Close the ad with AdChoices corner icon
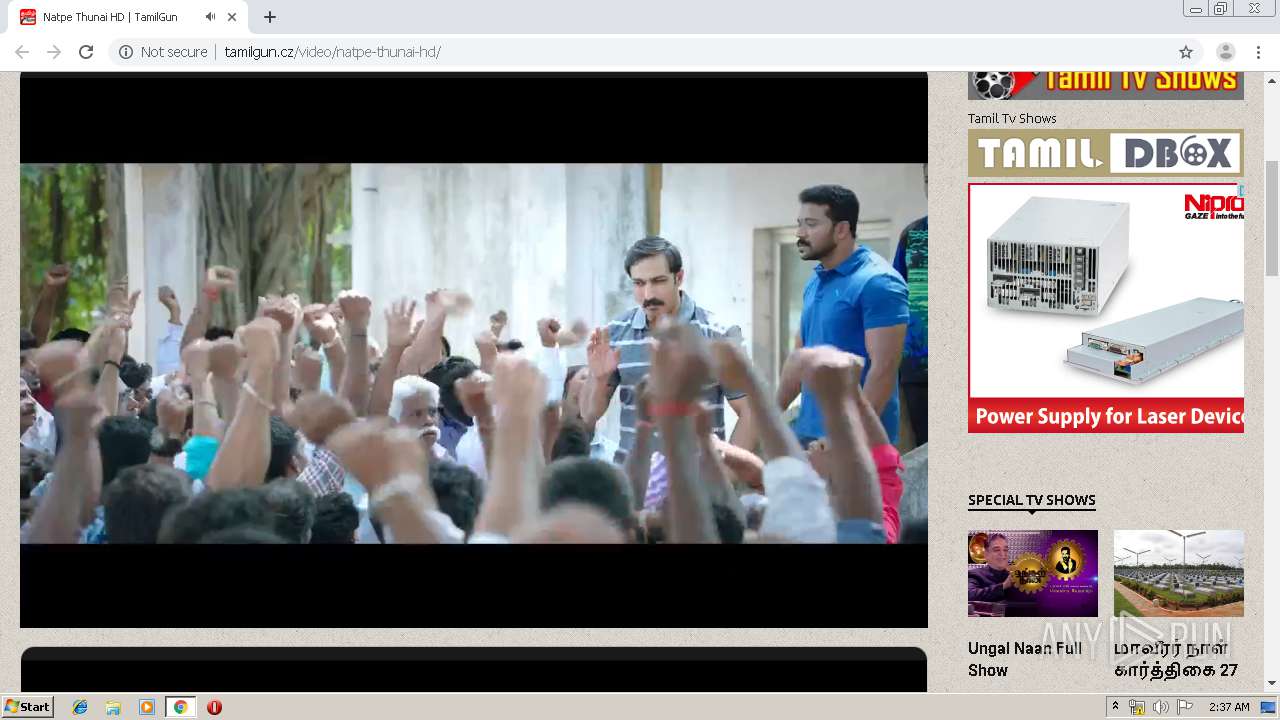 1240,189
